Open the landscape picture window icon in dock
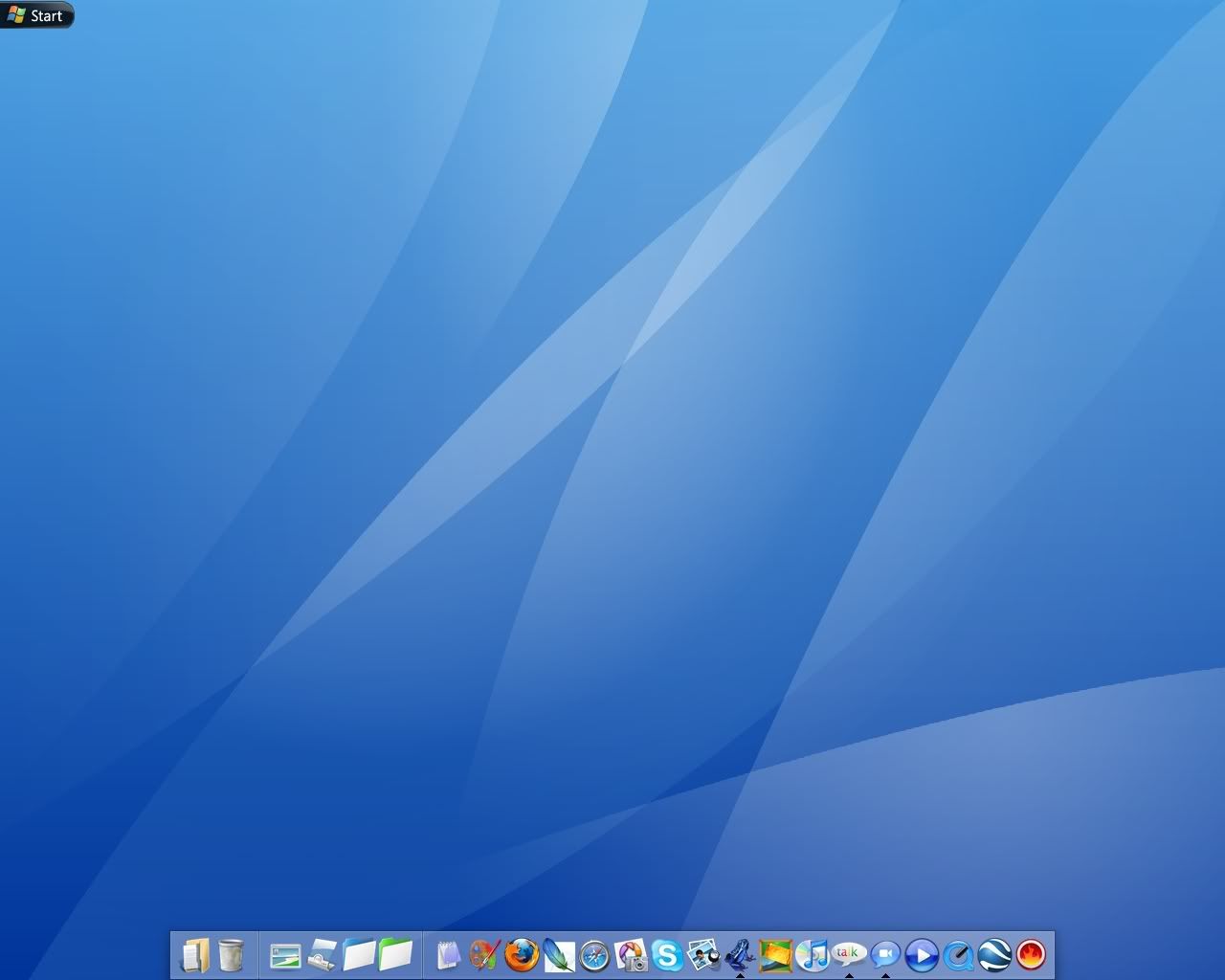Screen dimensions: 1225x980 (285, 955)
